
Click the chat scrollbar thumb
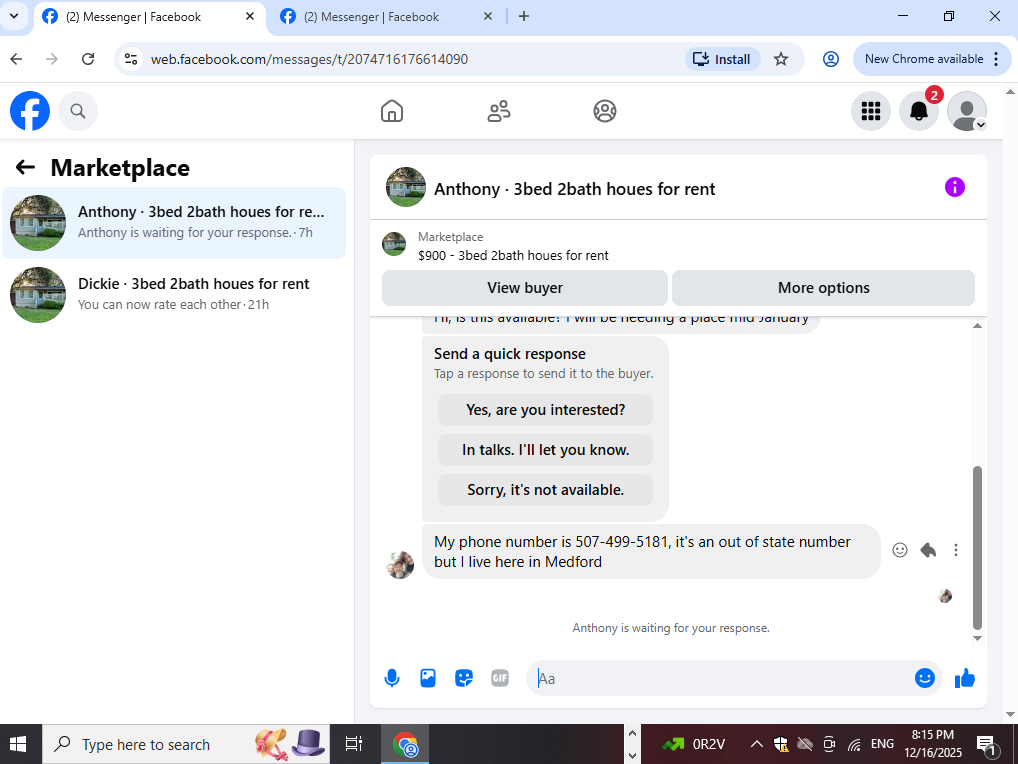click(977, 547)
